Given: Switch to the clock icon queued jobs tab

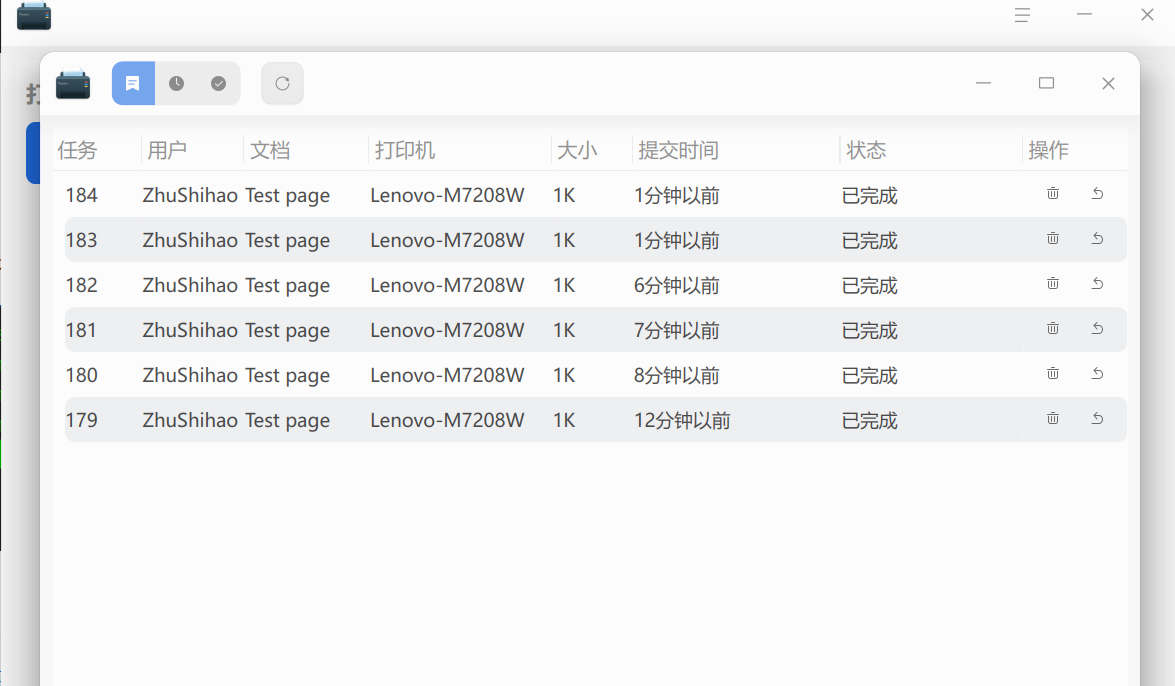Looking at the screenshot, I should (x=176, y=83).
